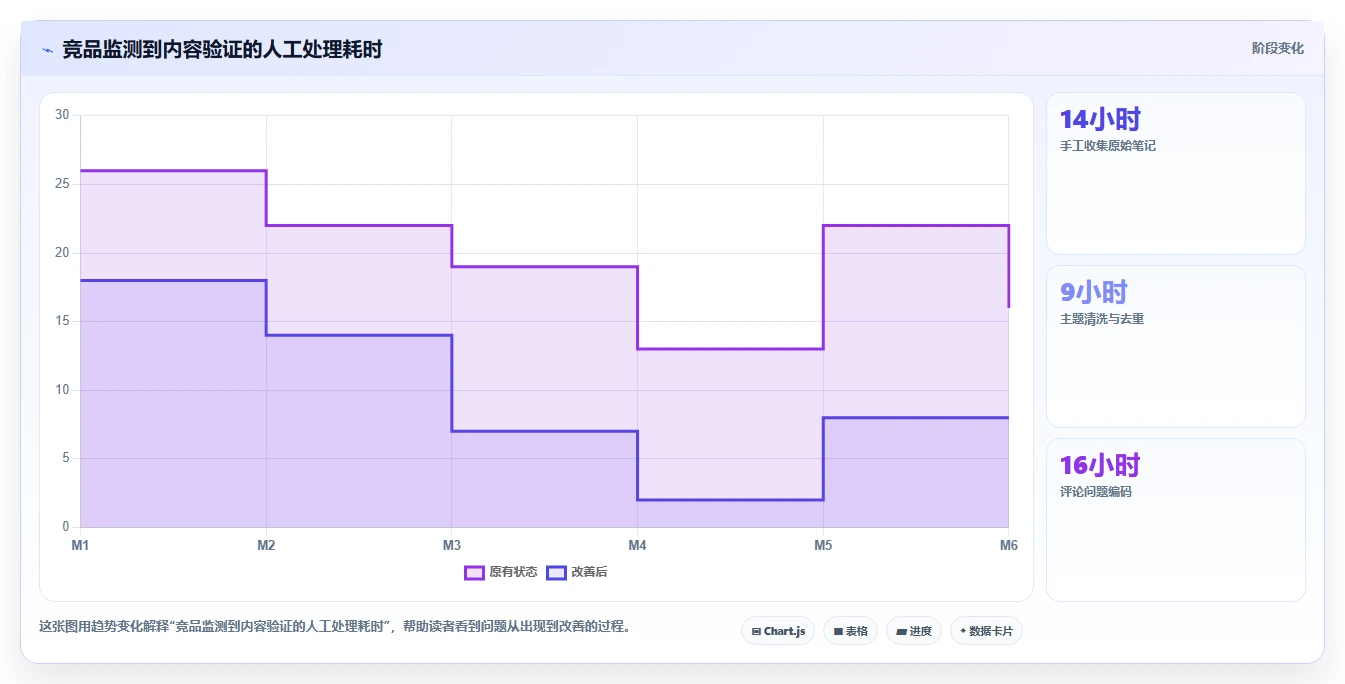Toggle the 原有状态 legend entry
The image size is (1345, 684).
(501, 572)
